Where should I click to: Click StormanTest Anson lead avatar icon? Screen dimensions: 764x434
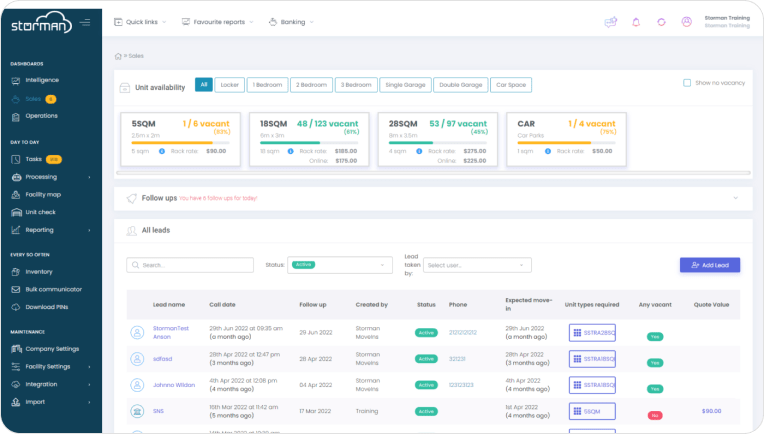(x=137, y=333)
